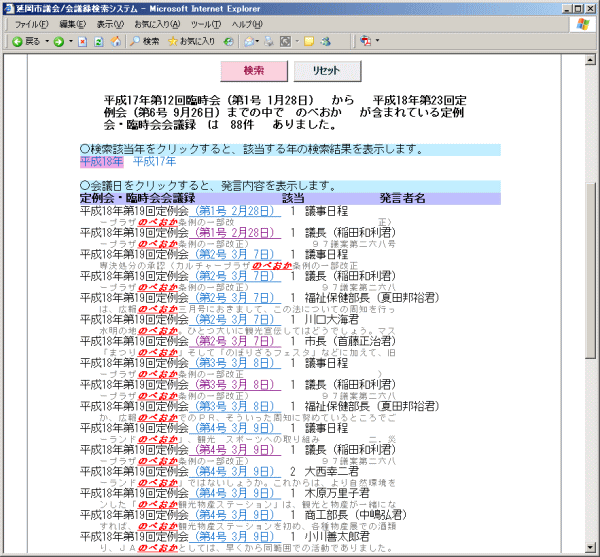Click the 該当 column header

(293, 198)
